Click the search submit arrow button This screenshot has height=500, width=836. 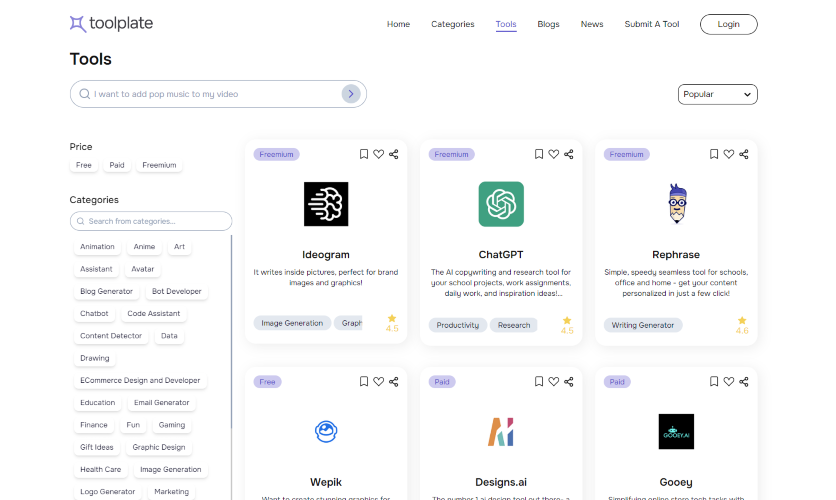350,94
